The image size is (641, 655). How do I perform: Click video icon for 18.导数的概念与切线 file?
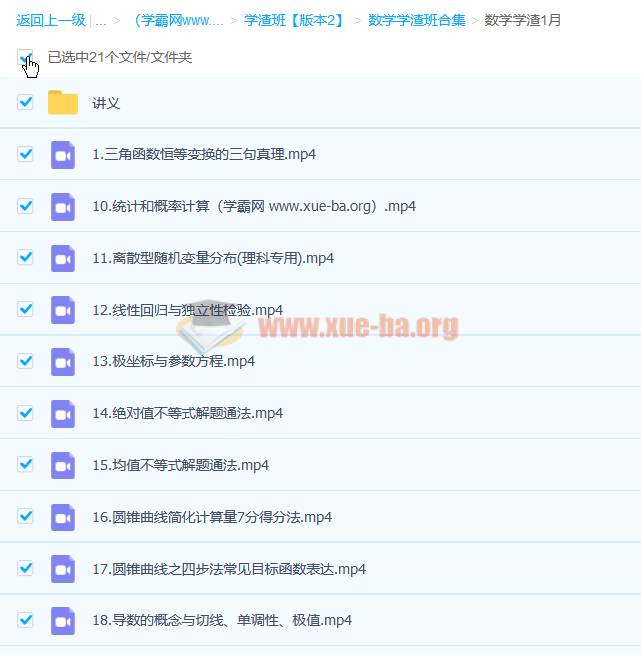[63, 621]
